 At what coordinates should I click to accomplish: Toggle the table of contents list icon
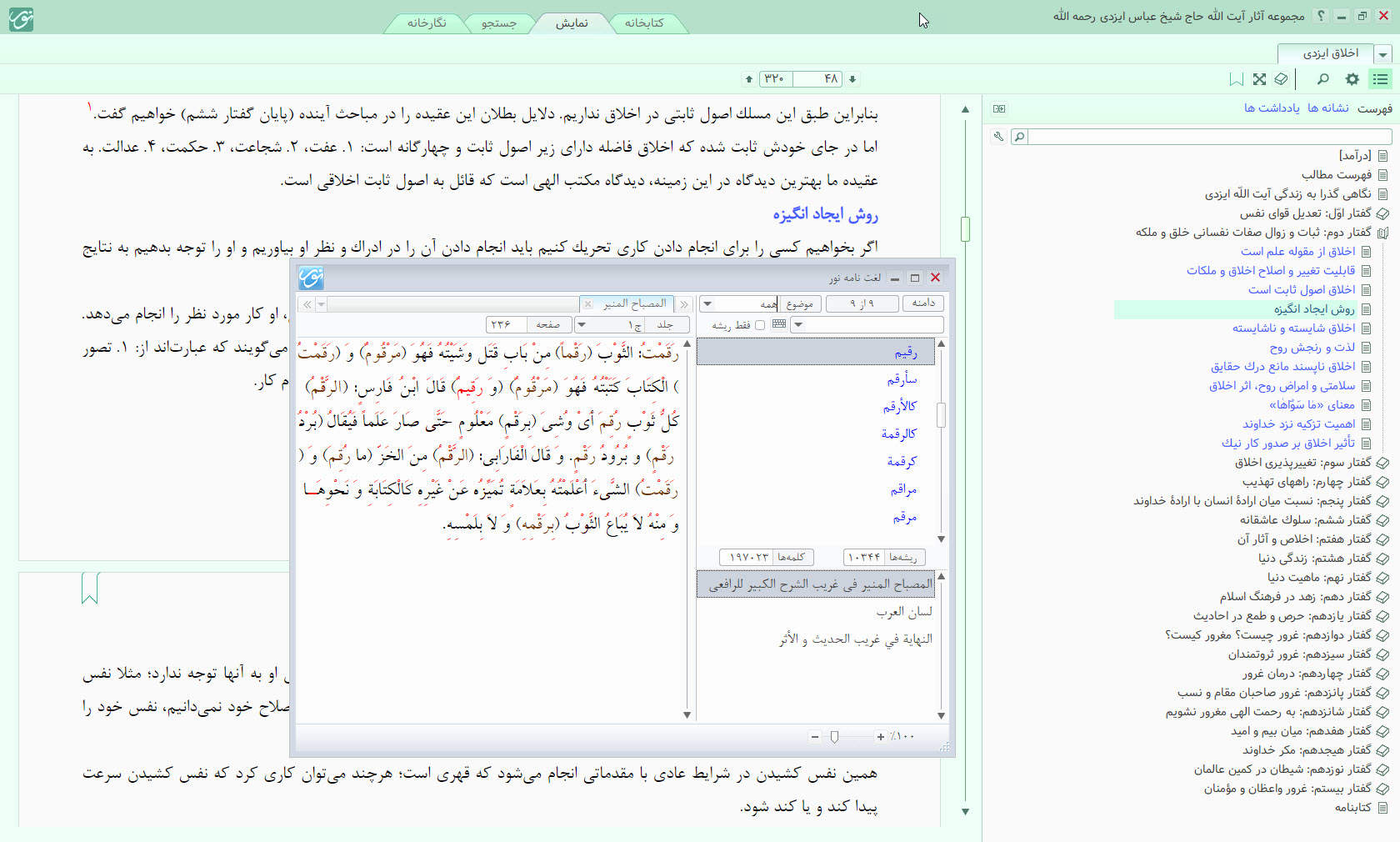click(x=1381, y=79)
